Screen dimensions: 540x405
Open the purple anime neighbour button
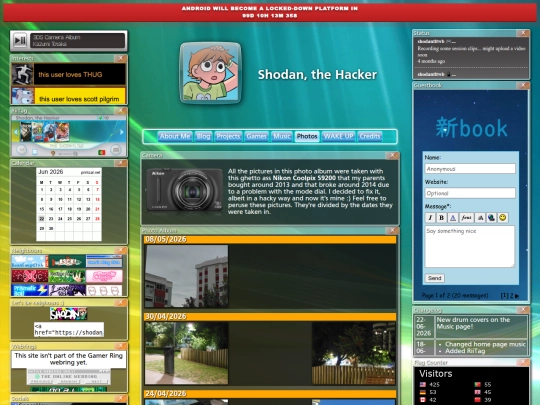coord(67,290)
